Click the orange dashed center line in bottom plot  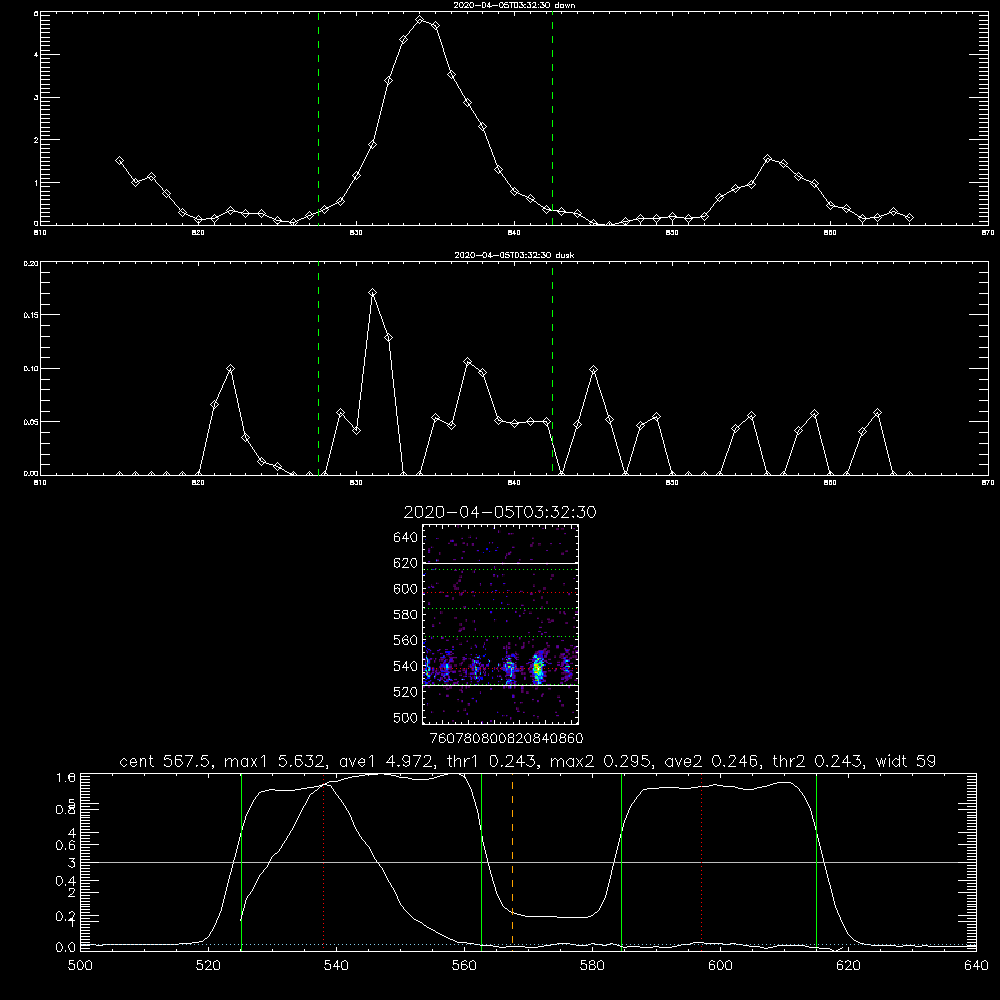pos(512,861)
